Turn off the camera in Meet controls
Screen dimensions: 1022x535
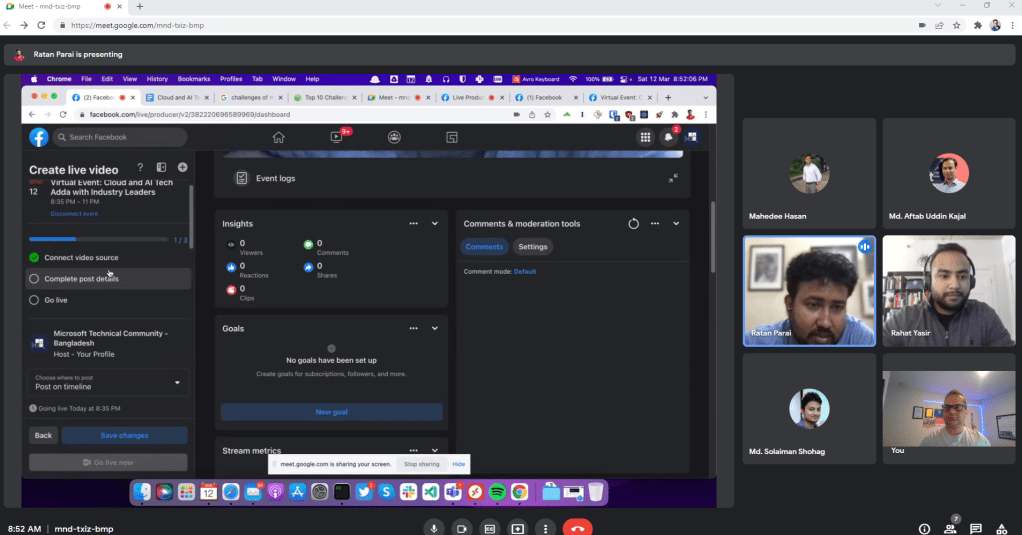click(x=461, y=527)
